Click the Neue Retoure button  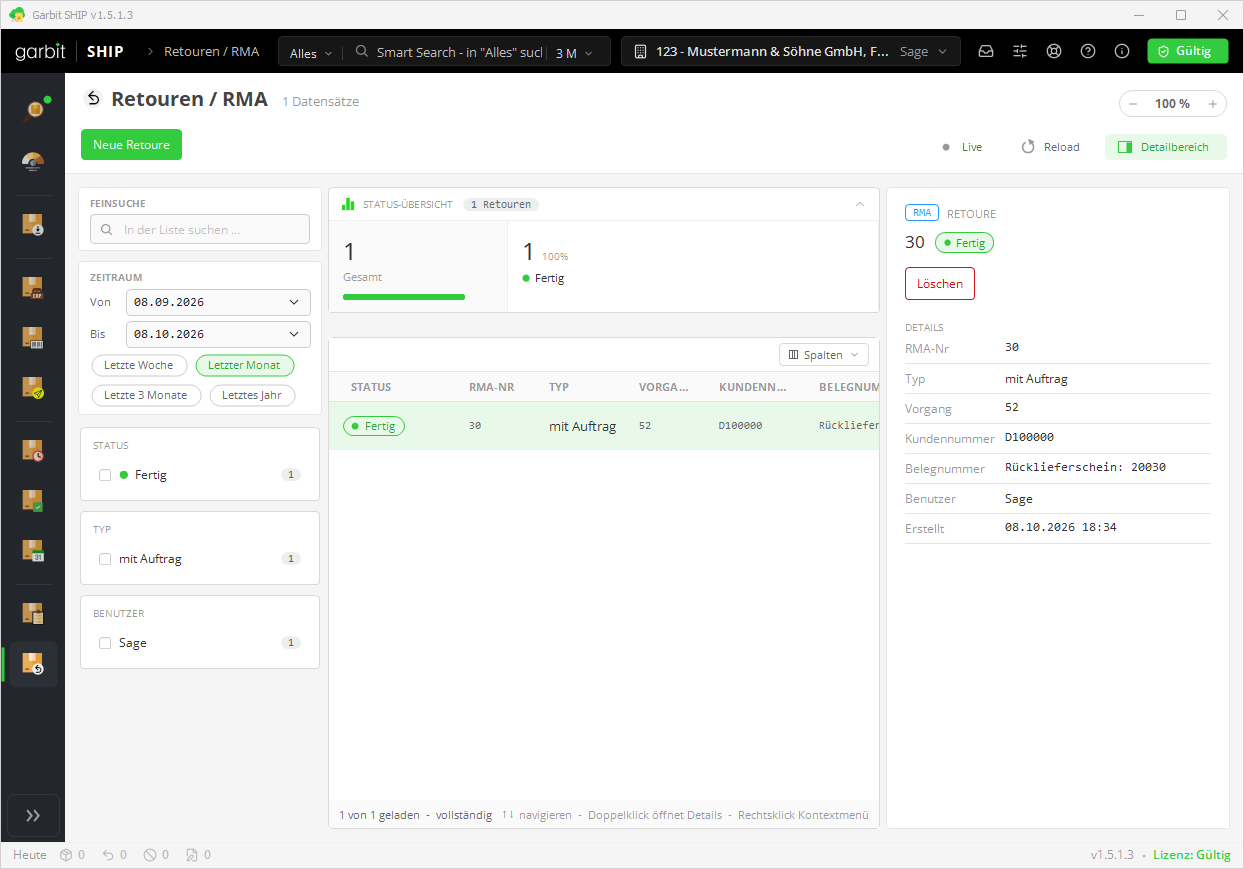(x=131, y=145)
